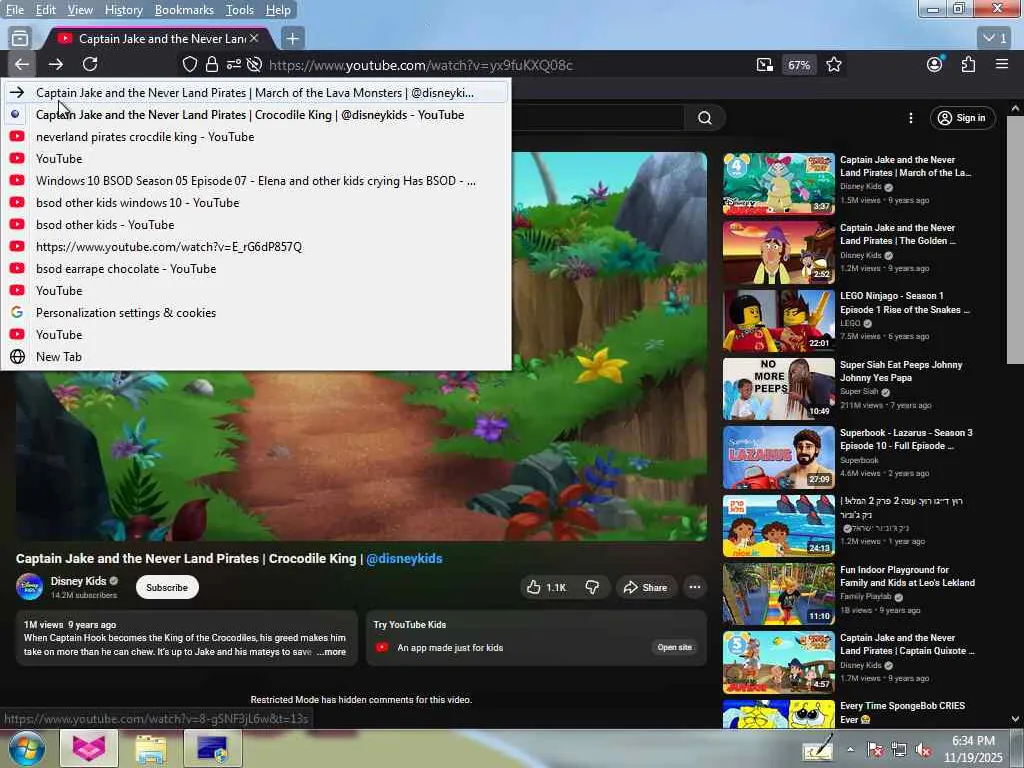Open Super Siah Eat Peeps video title
The width and height of the screenshot is (1024, 768).
tap(901, 371)
